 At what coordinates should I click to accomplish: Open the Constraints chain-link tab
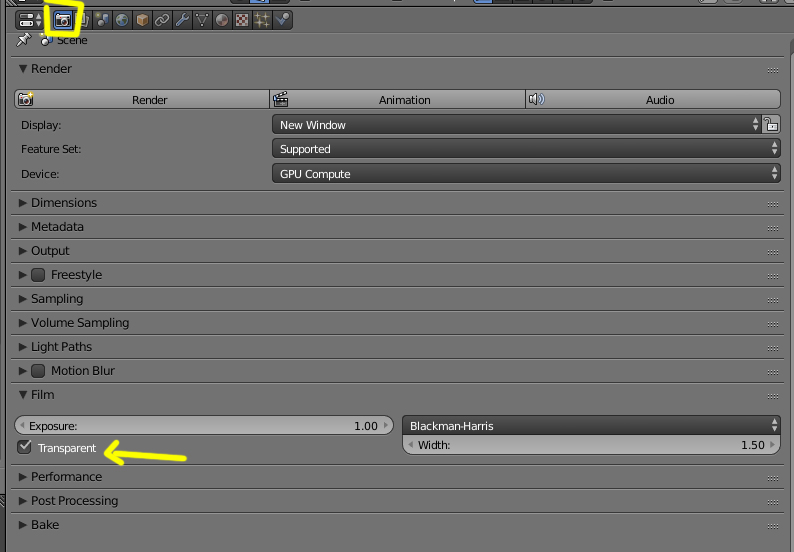(162, 20)
